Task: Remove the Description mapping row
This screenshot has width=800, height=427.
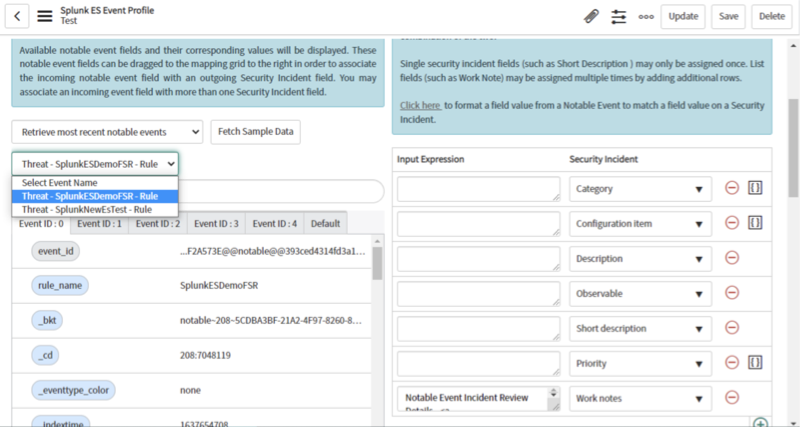Action: coord(732,258)
